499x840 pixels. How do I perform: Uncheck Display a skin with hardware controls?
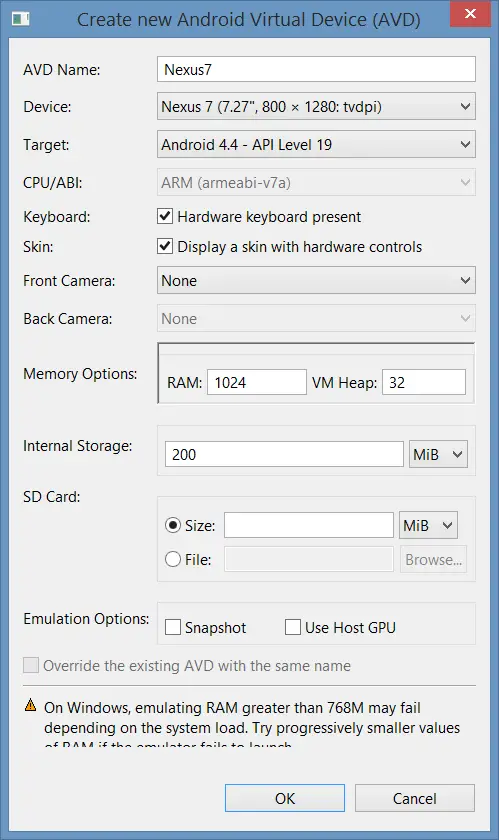tap(165, 246)
